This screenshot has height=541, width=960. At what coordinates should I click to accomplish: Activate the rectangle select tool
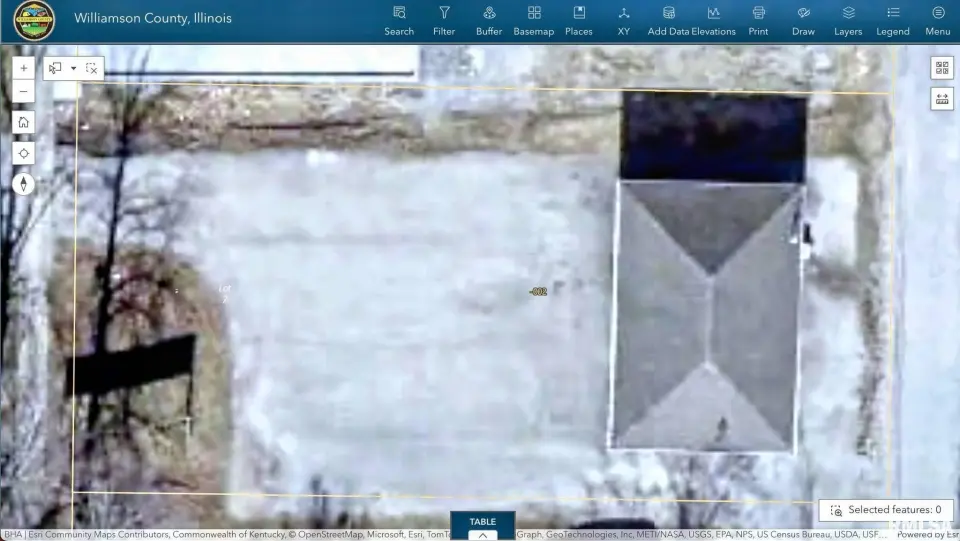56,69
